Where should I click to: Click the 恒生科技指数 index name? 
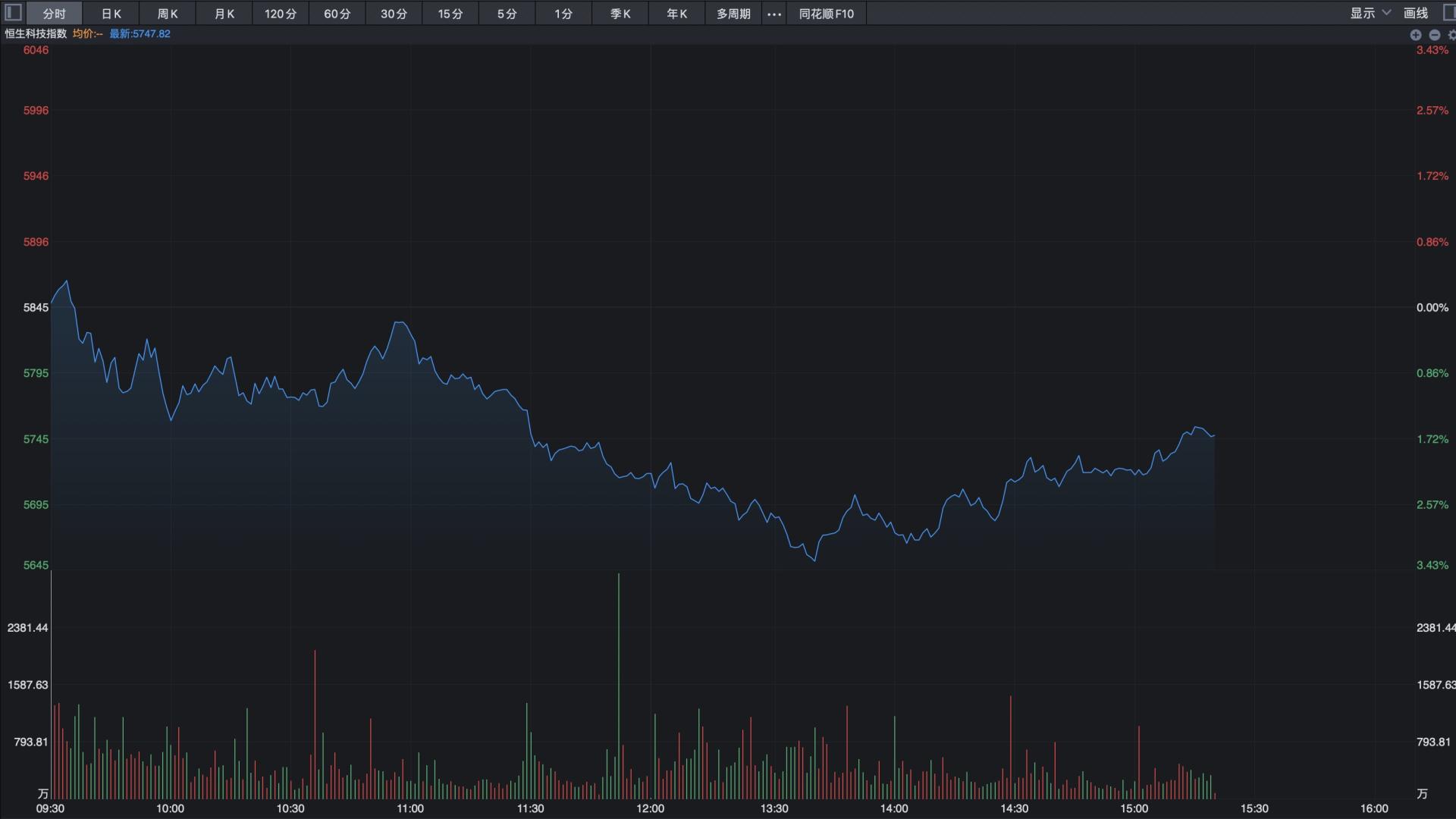(36, 34)
